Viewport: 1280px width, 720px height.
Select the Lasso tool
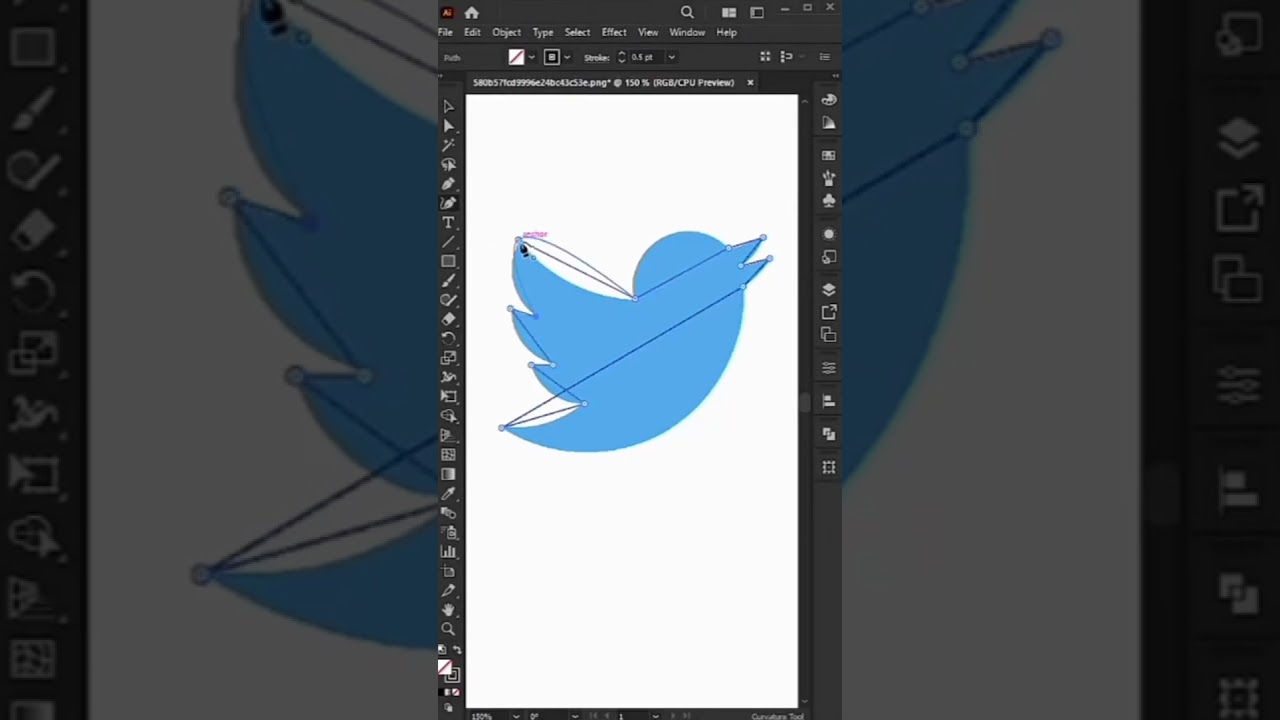[x=448, y=164]
